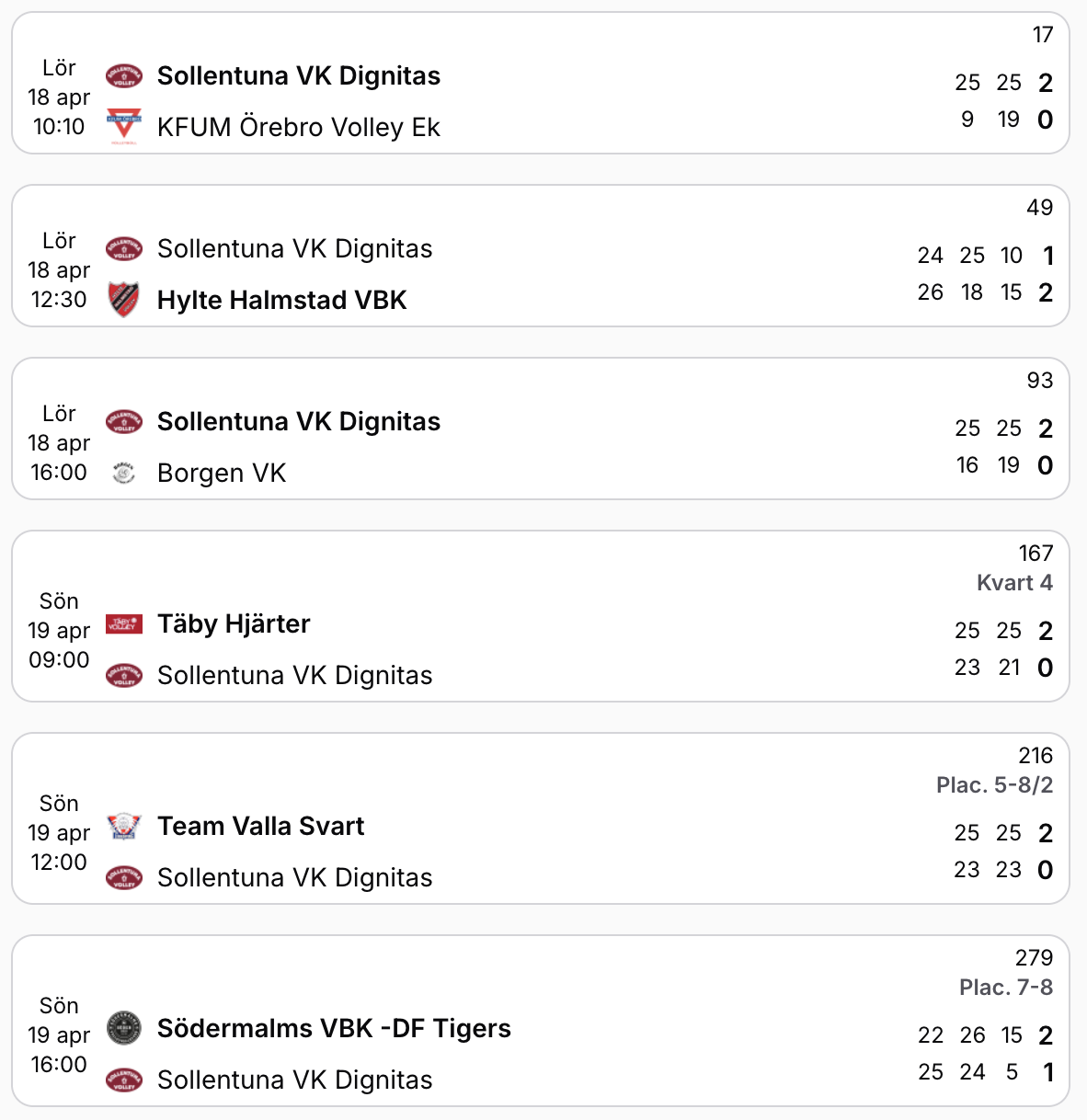Click the Täby Hjärter red logo
The width and height of the screenshot is (1087, 1120).
(x=124, y=623)
